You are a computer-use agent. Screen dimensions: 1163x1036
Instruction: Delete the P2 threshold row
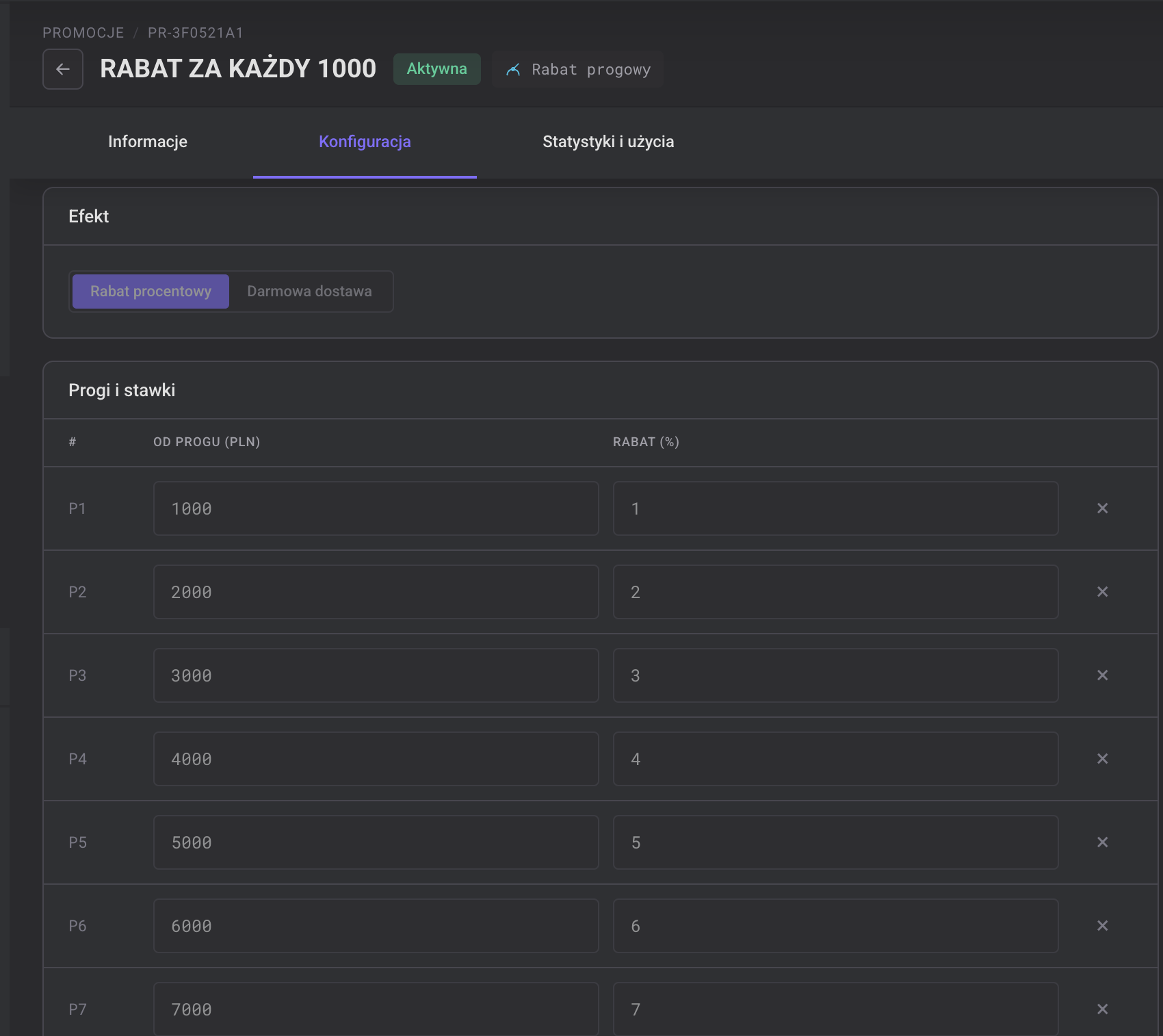[x=1102, y=592]
